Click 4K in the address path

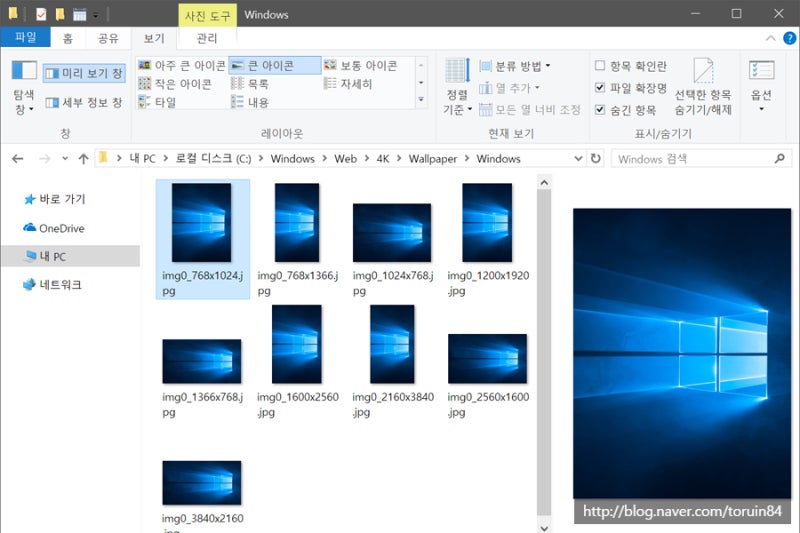383,159
